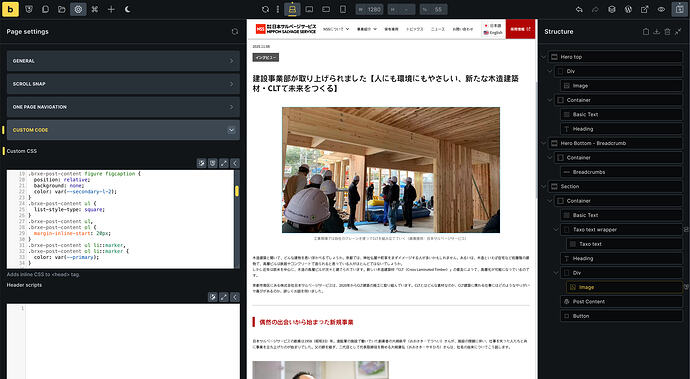
Task: Click the clipboard icon in Structure header
Action: [x=646, y=32]
